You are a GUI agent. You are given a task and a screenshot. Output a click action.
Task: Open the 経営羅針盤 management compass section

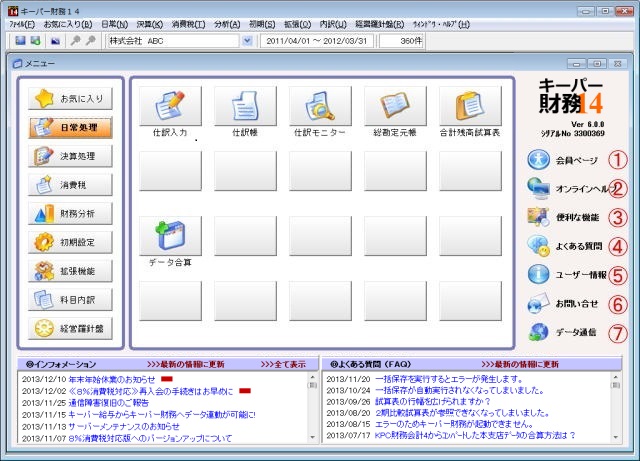click(x=70, y=329)
